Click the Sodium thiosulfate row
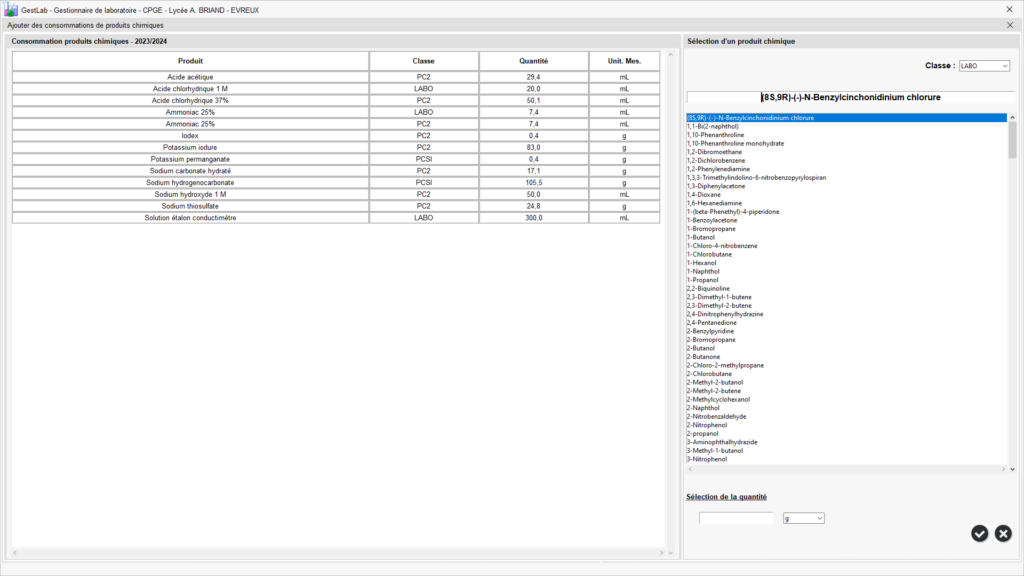Viewport: 1024px width, 576px height. [190, 206]
